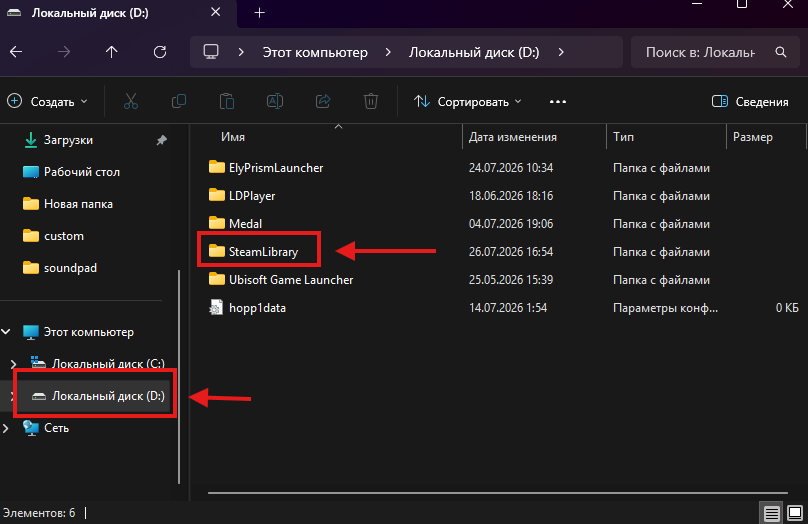The width and height of the screenshot is (808, 524).
Task: Sort by the Тип column header
Action: point(624,137)
